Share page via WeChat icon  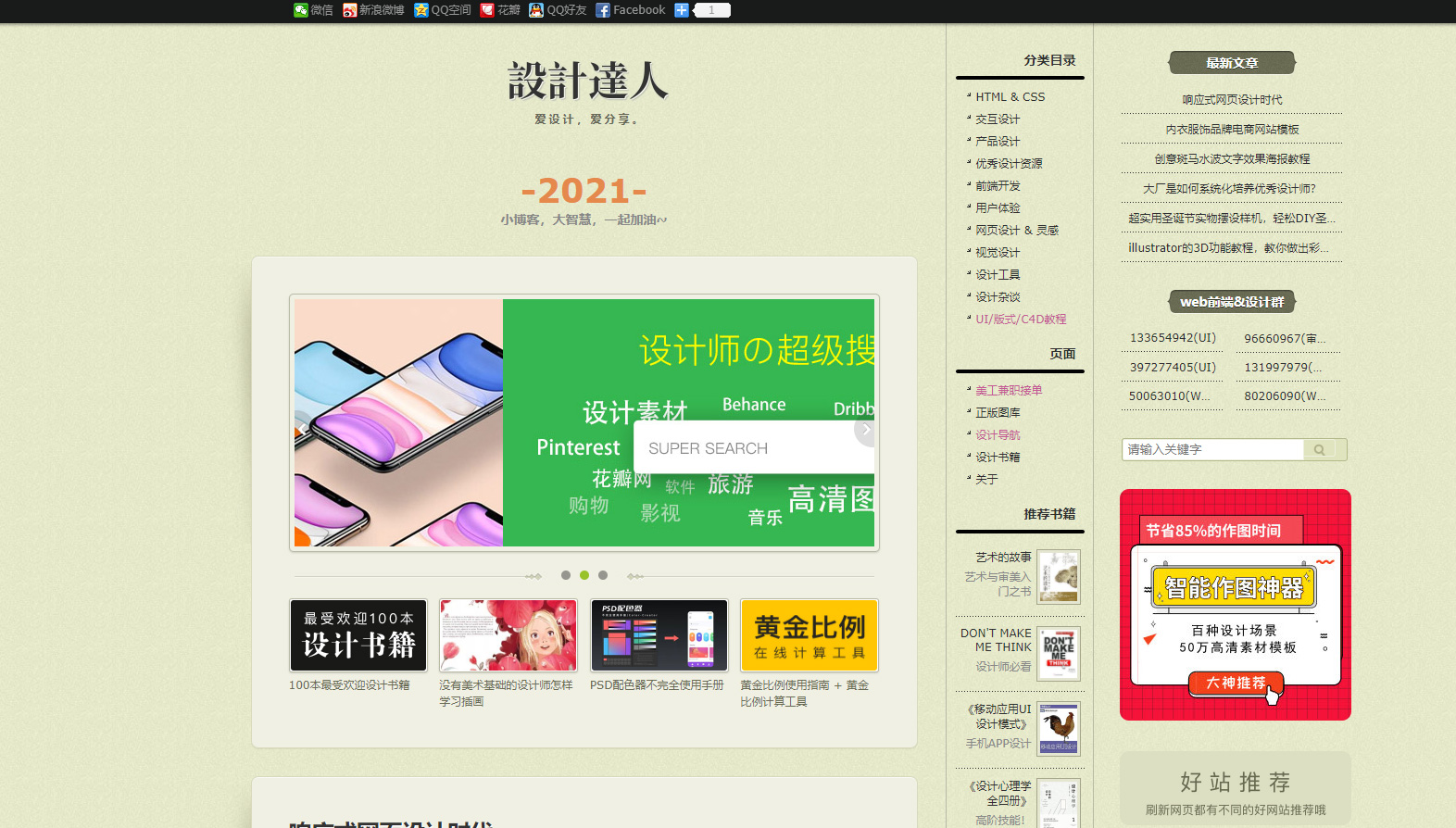pos(301,10)
